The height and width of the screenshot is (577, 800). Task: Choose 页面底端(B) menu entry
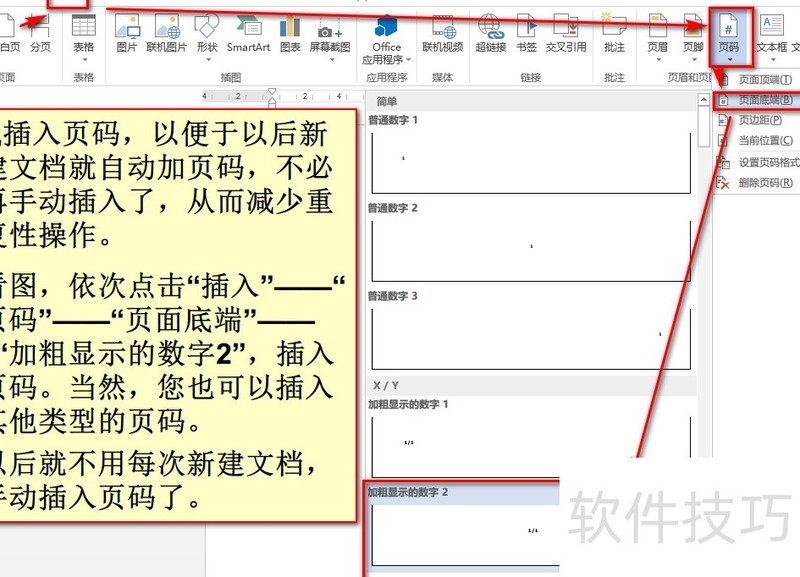coord(757,100)
